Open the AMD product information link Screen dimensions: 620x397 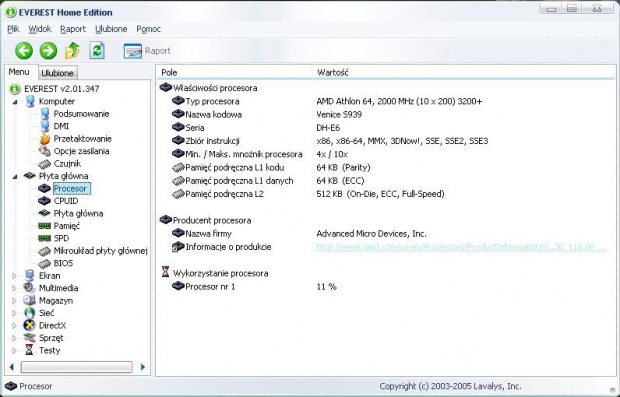click(x=461, y=247)
